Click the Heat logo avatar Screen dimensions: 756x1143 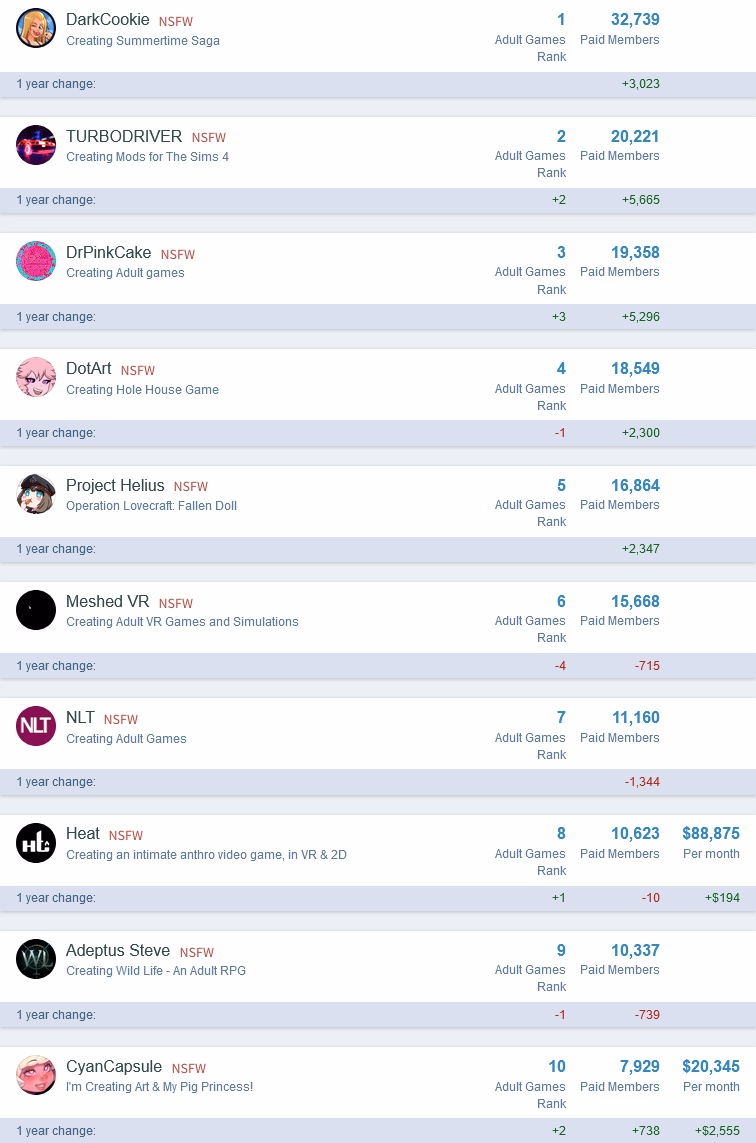[x=36, y=843]
